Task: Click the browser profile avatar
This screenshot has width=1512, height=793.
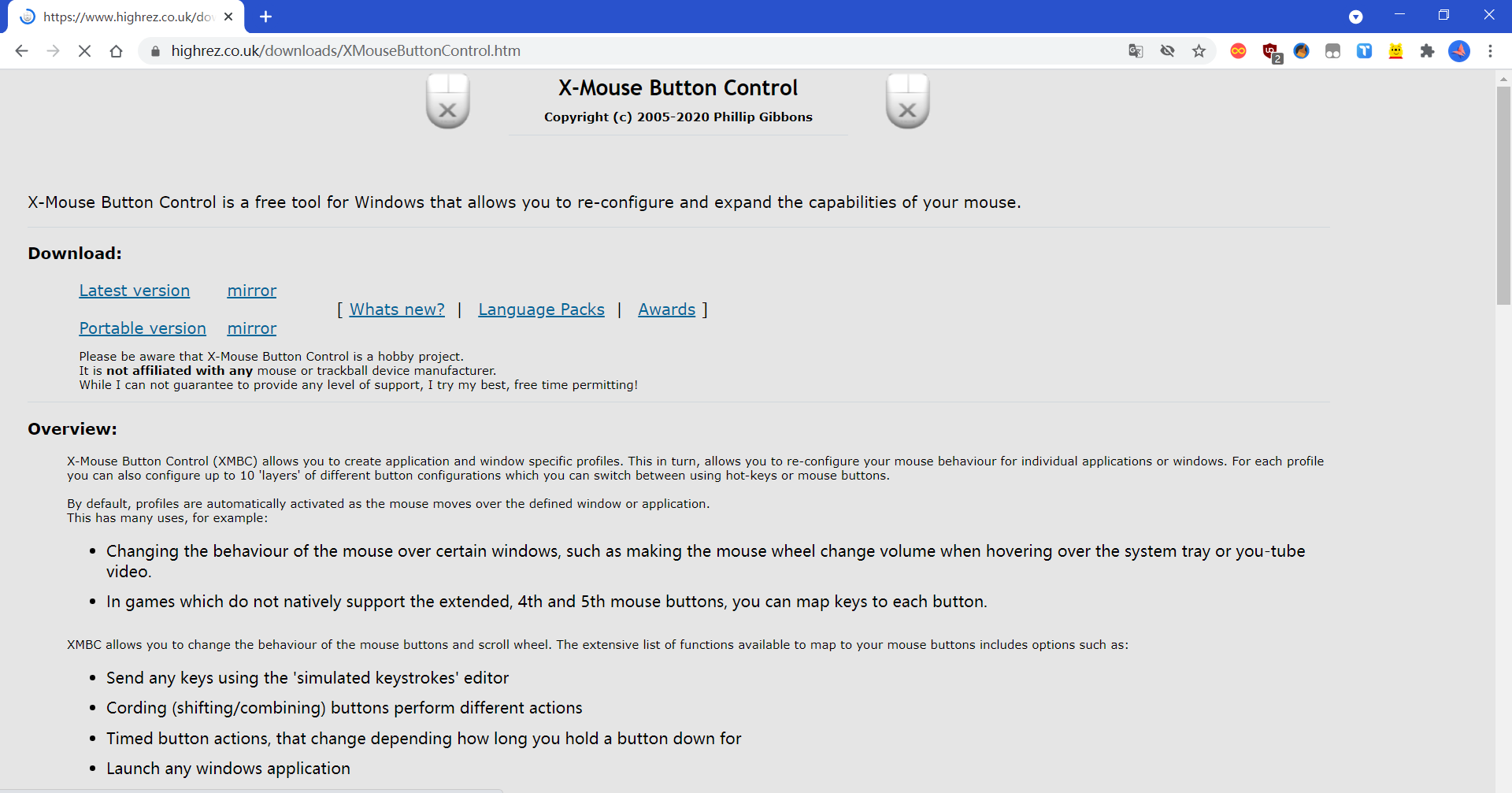Action: pos(1459,50)
